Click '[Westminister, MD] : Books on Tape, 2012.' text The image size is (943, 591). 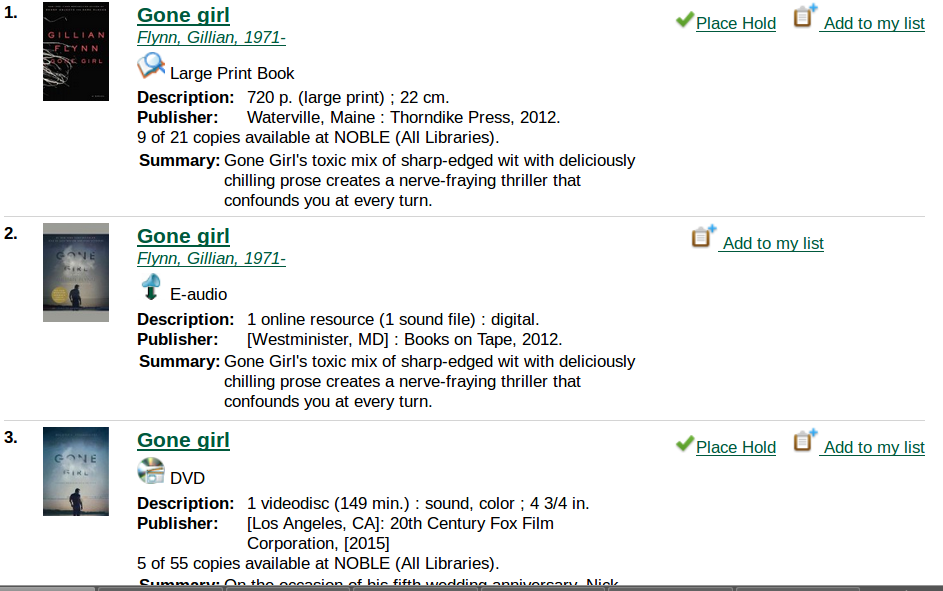405,340
